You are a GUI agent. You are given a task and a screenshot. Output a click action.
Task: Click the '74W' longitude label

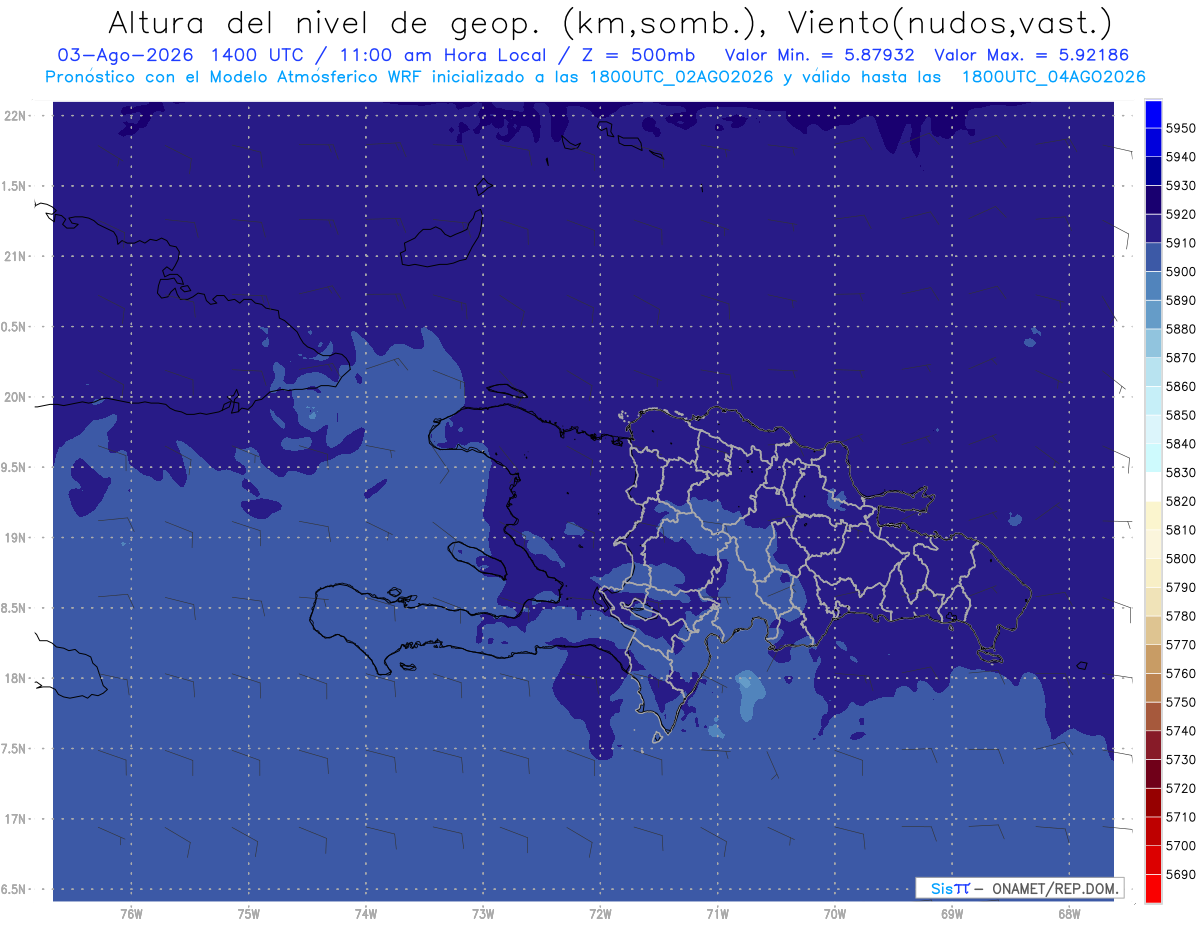click(366, 914)
